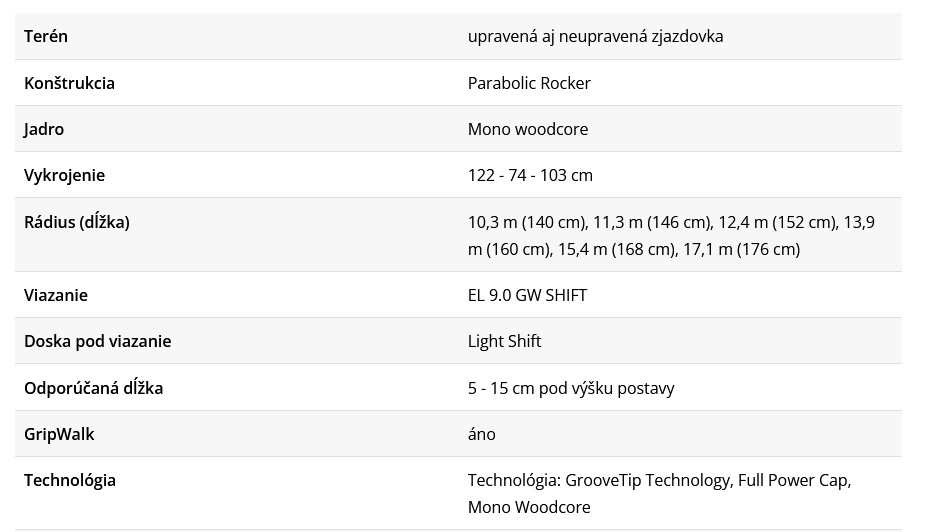Select the Mono woodcore value
The width and height of the screenshot is (927, 532).
pyautogui.click(x=528, y=129)
